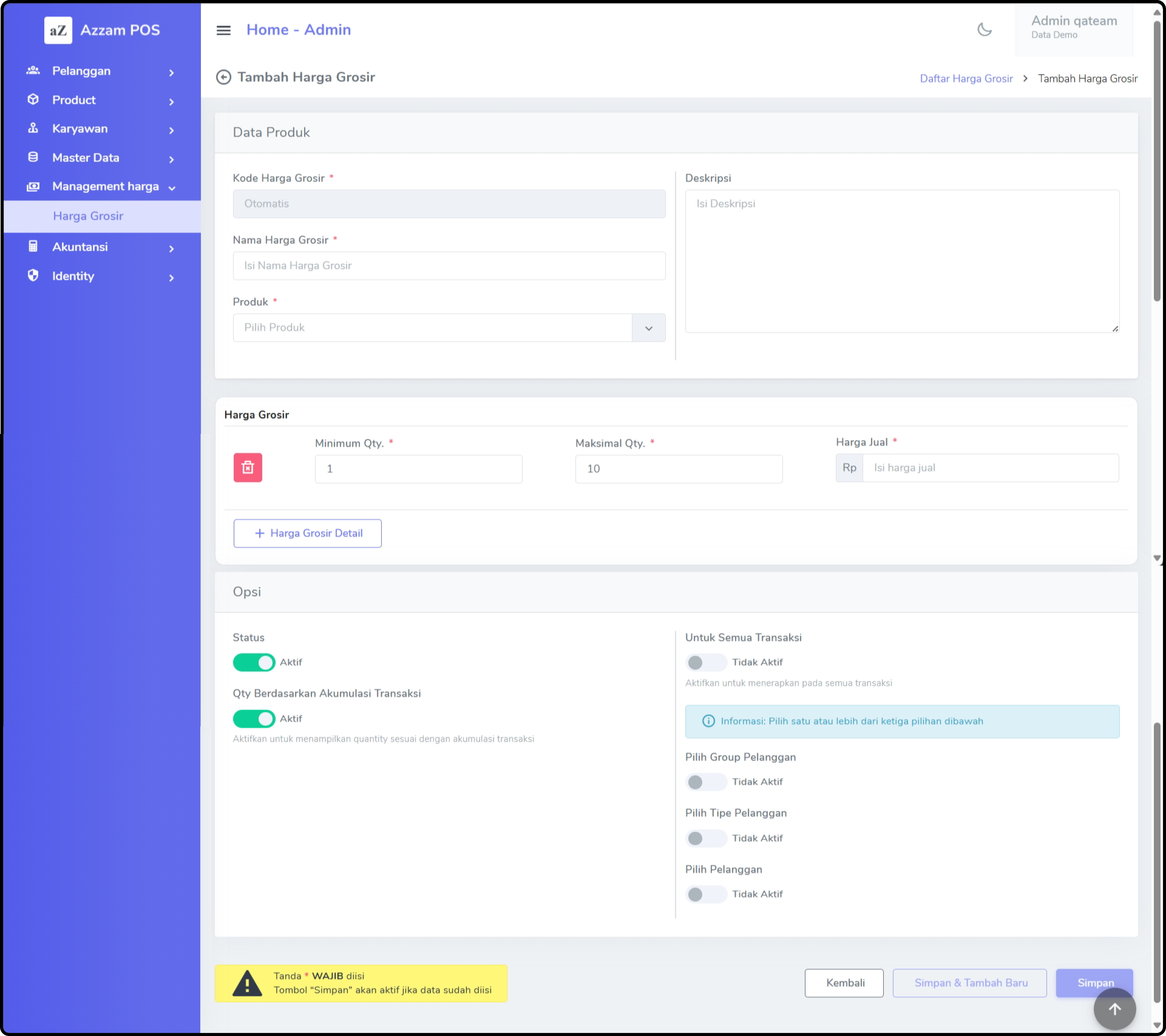Delete the harga grosir row with the trash icon
Screen dimensions: 1166x1036
click(x=248, y=468)
